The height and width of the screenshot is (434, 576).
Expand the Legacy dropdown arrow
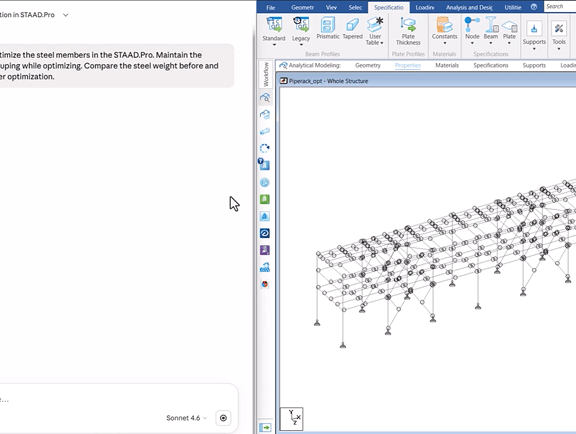click(x=301, y=45)
